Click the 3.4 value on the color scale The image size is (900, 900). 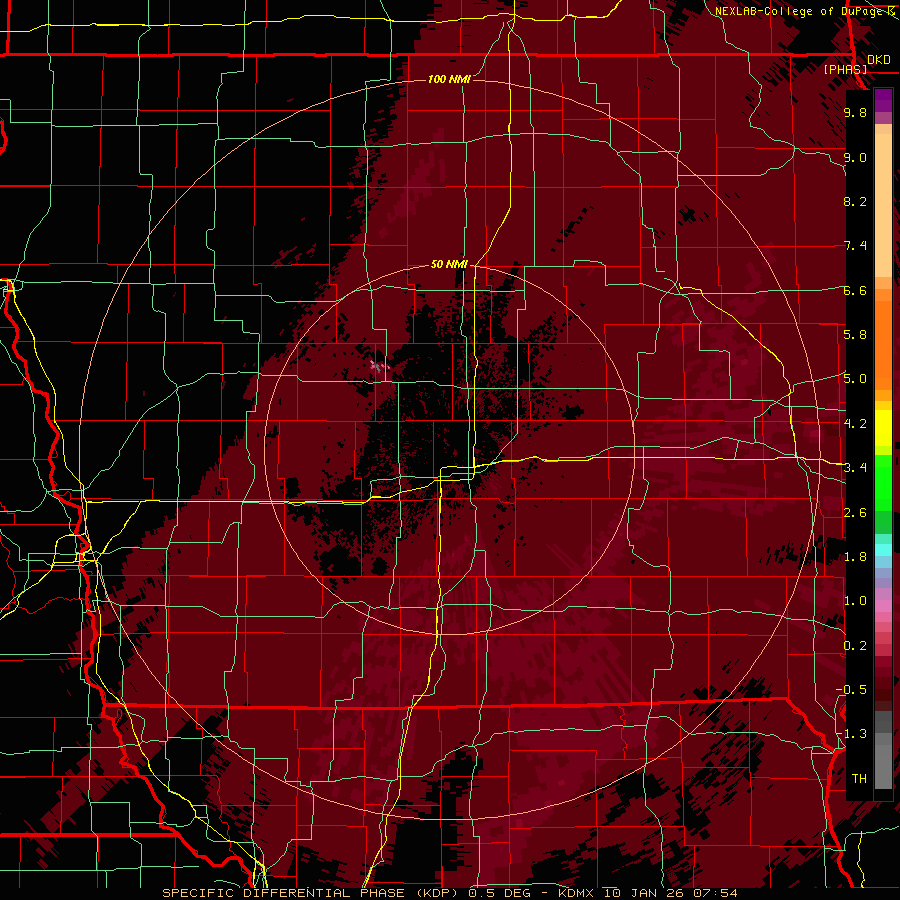[855, 468]
